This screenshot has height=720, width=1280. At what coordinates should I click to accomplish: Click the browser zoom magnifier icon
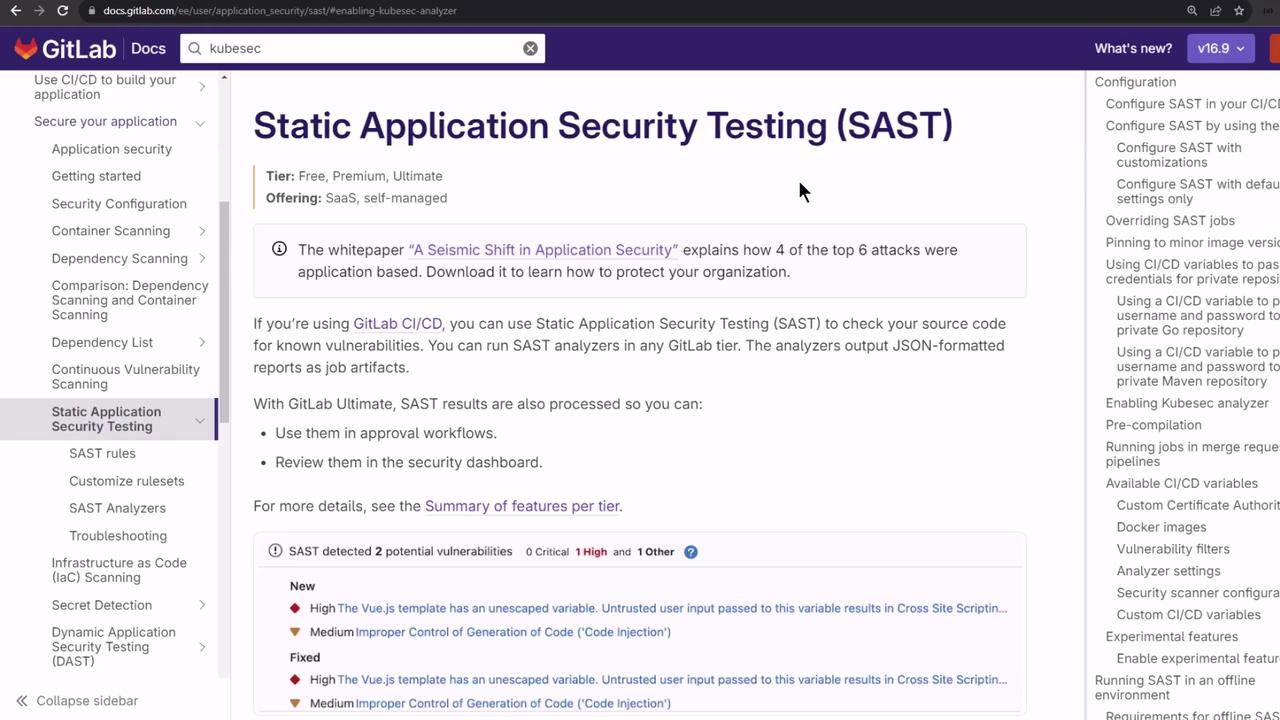(x=1192, y=11)
